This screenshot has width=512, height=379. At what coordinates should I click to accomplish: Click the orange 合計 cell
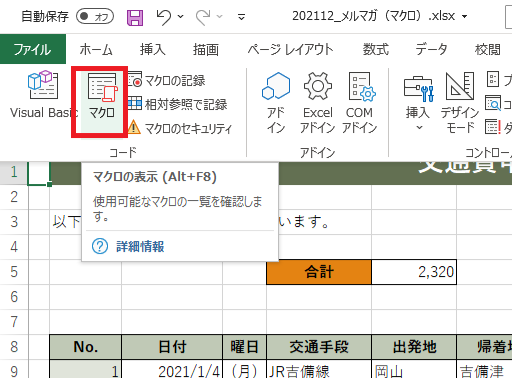tap(319, 272)
